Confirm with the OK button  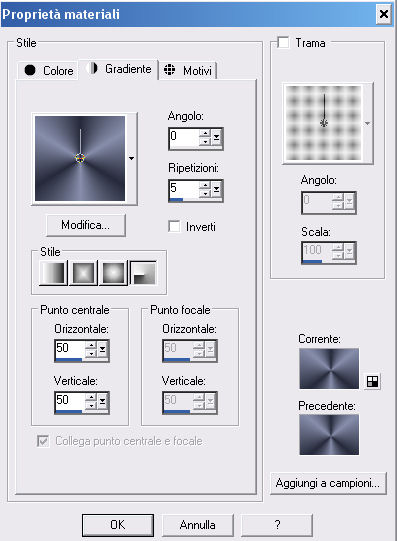(118, 525)
